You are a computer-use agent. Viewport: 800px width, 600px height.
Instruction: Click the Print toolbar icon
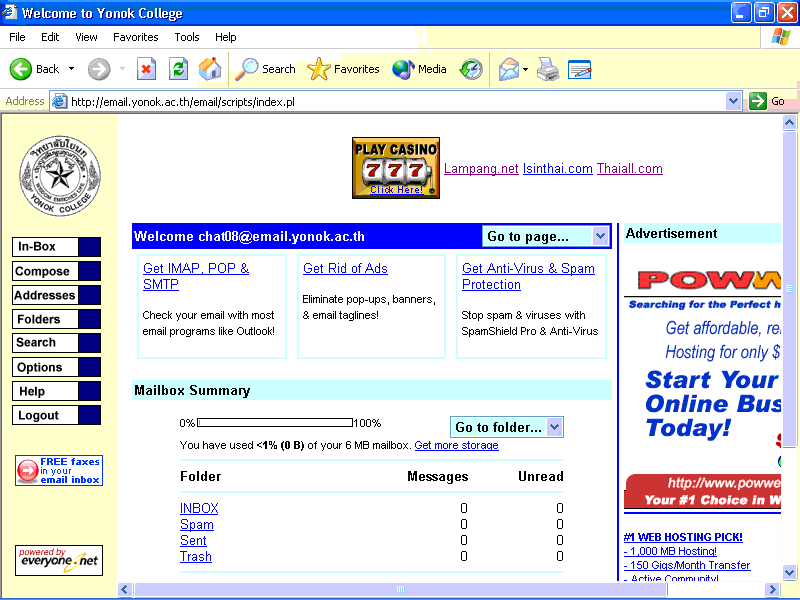[547, 69]
